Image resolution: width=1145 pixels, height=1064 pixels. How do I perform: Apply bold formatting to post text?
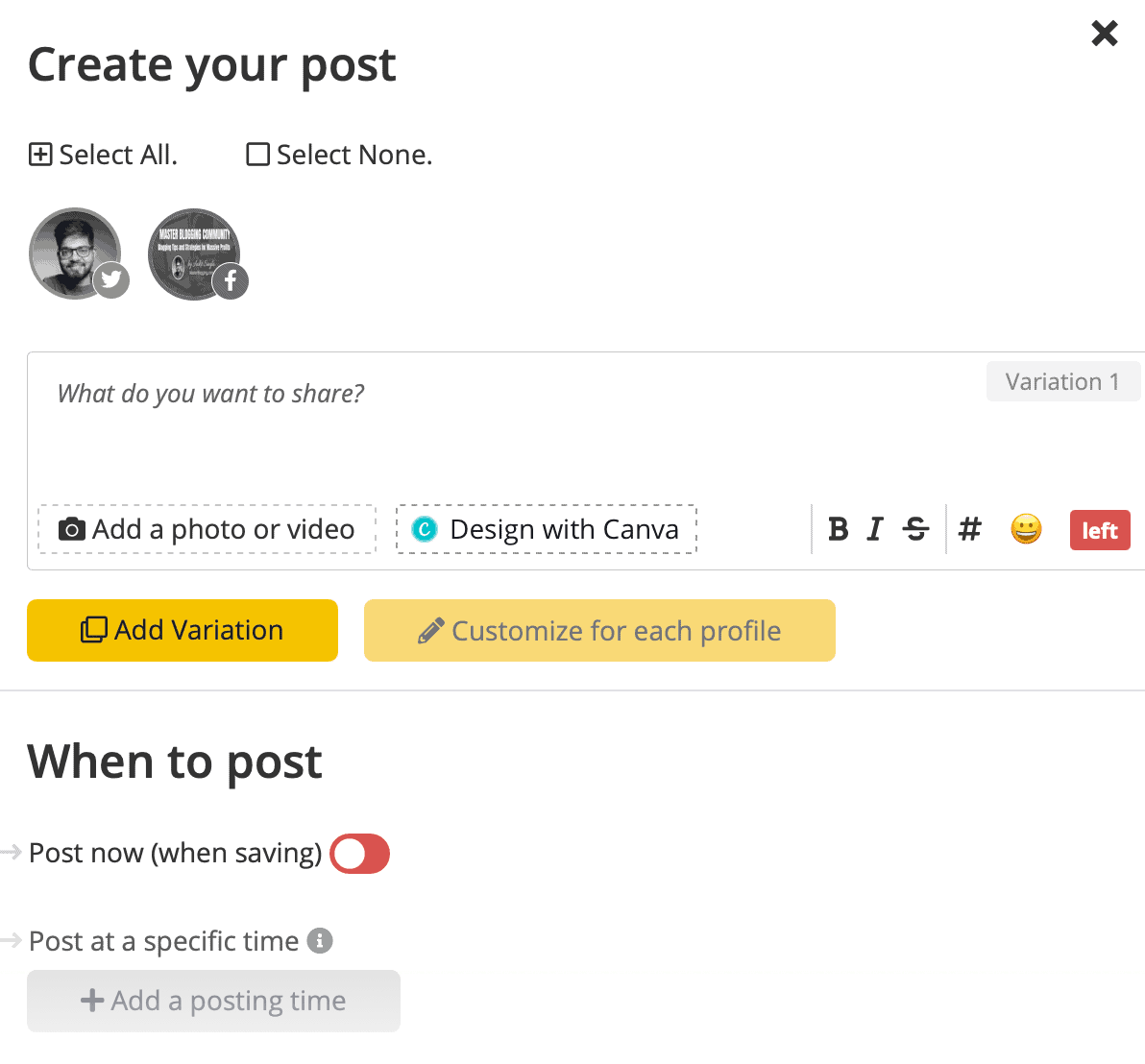pyautogui.click(x=838, y=529)
